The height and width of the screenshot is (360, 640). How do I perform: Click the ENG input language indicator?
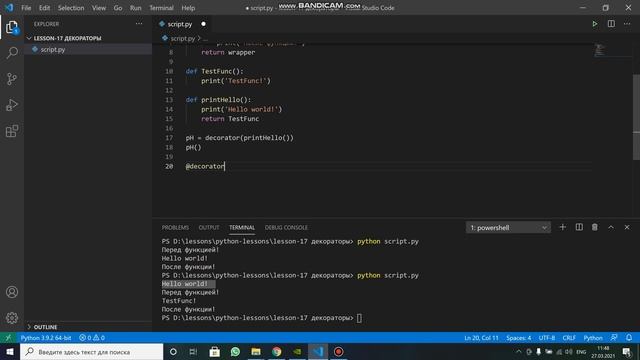[581, 351]
